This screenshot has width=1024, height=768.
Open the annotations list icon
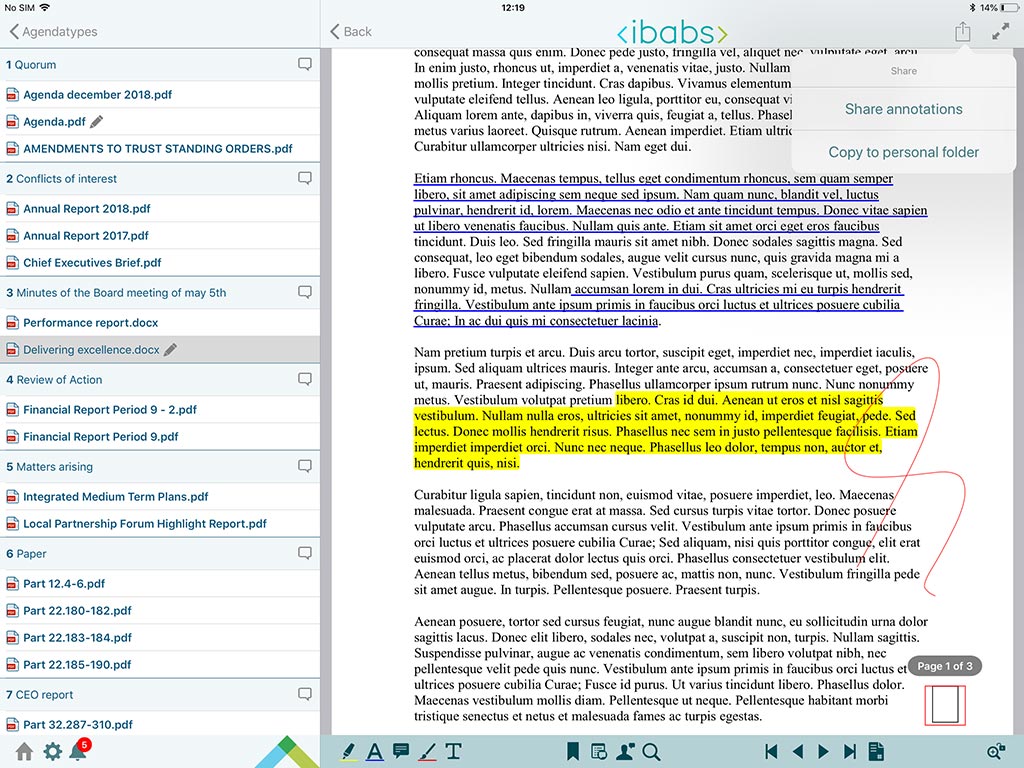[x=598, y=752]
